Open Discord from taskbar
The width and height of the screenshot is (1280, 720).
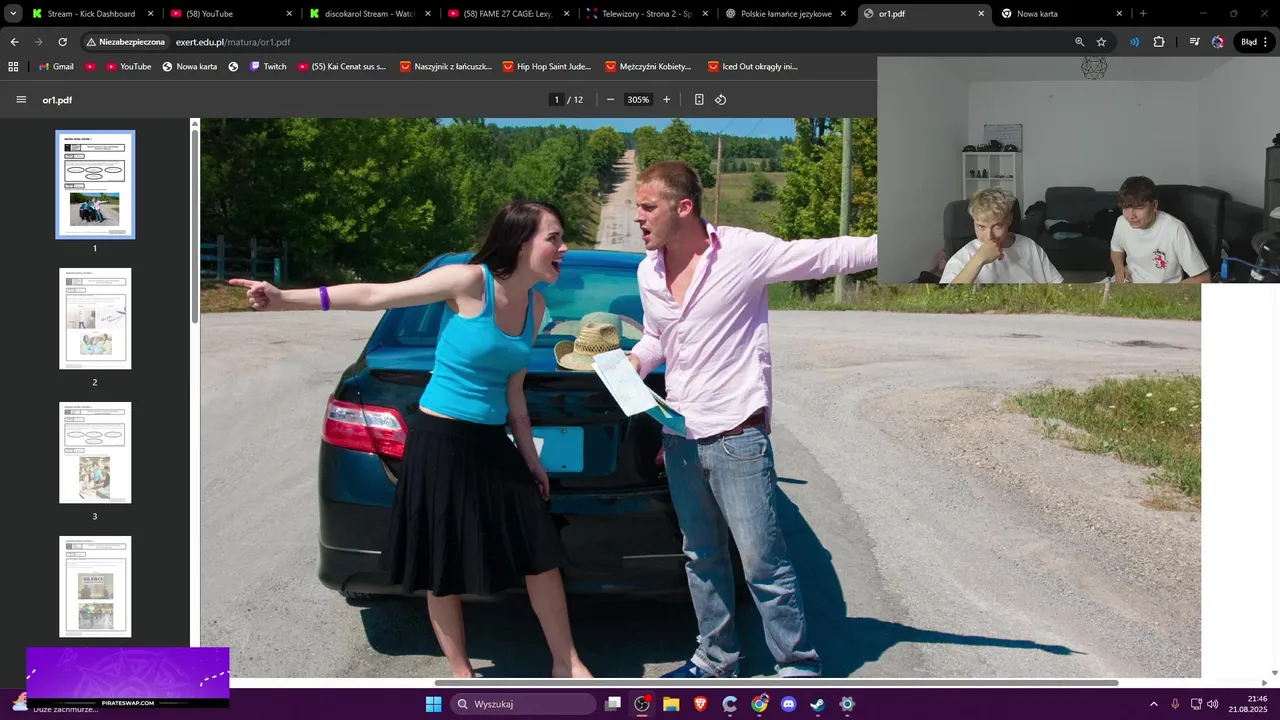[789, 704]
